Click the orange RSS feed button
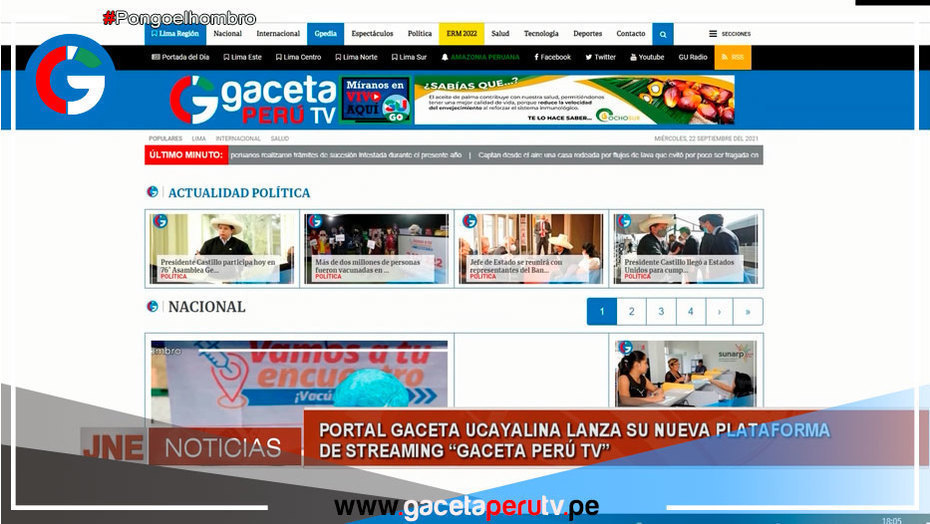The image size is (930, 524). (x=732, y=58)
